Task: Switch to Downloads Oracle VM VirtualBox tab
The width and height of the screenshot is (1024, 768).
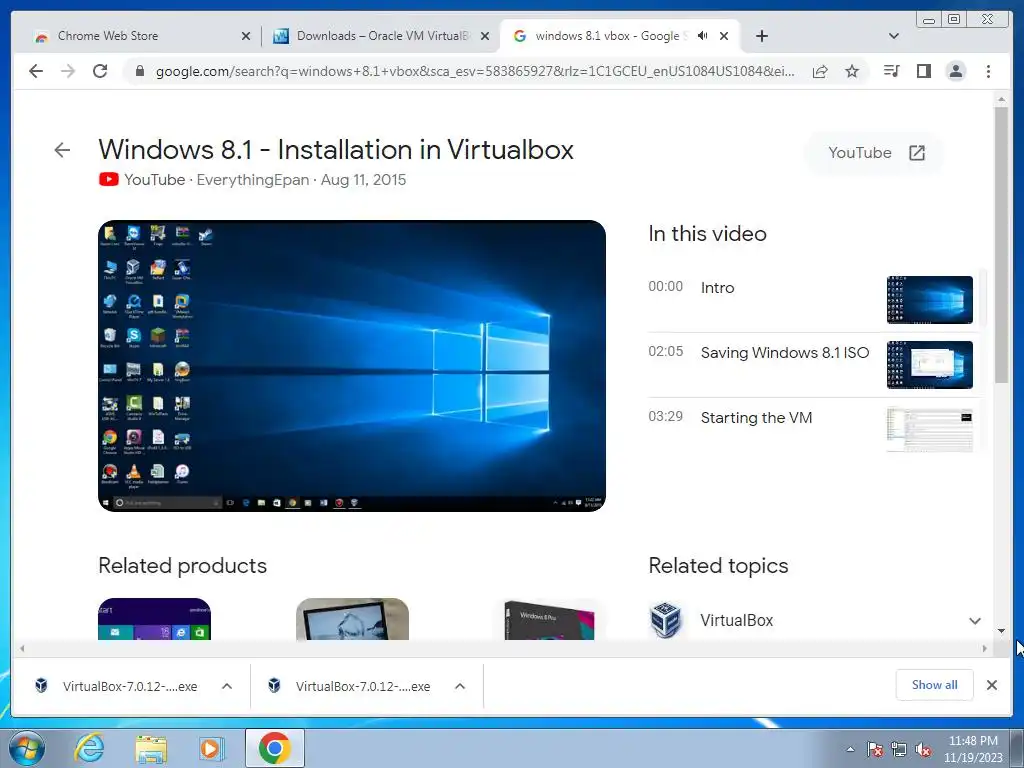Action: (x=382, y=36)
